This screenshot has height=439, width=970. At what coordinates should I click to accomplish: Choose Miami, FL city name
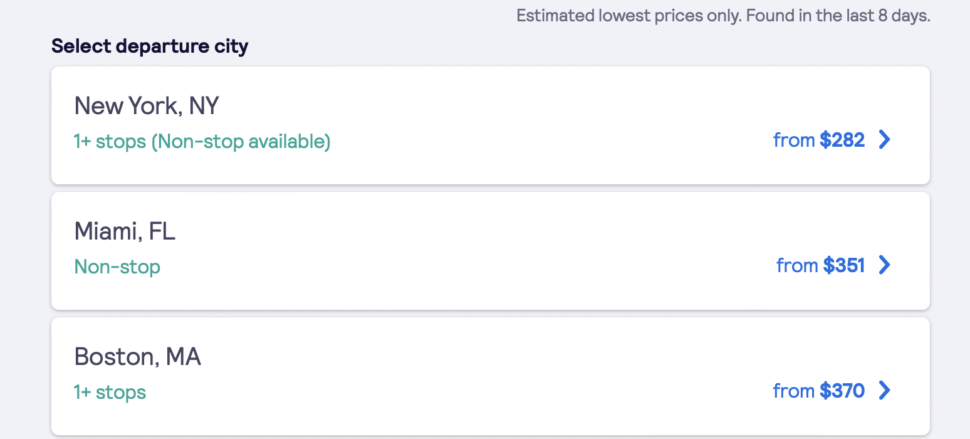tap(125, 232)
